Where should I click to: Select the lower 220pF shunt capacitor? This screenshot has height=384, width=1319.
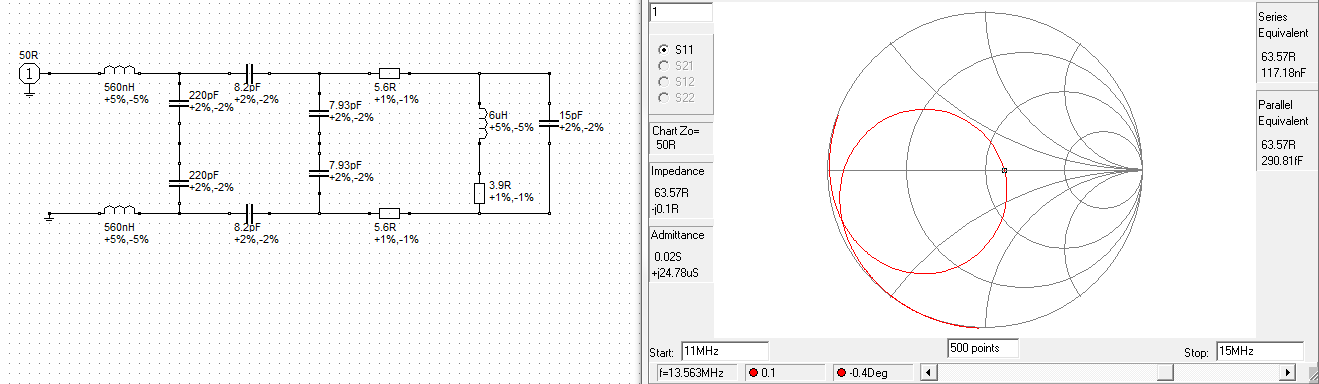(178, 183)
